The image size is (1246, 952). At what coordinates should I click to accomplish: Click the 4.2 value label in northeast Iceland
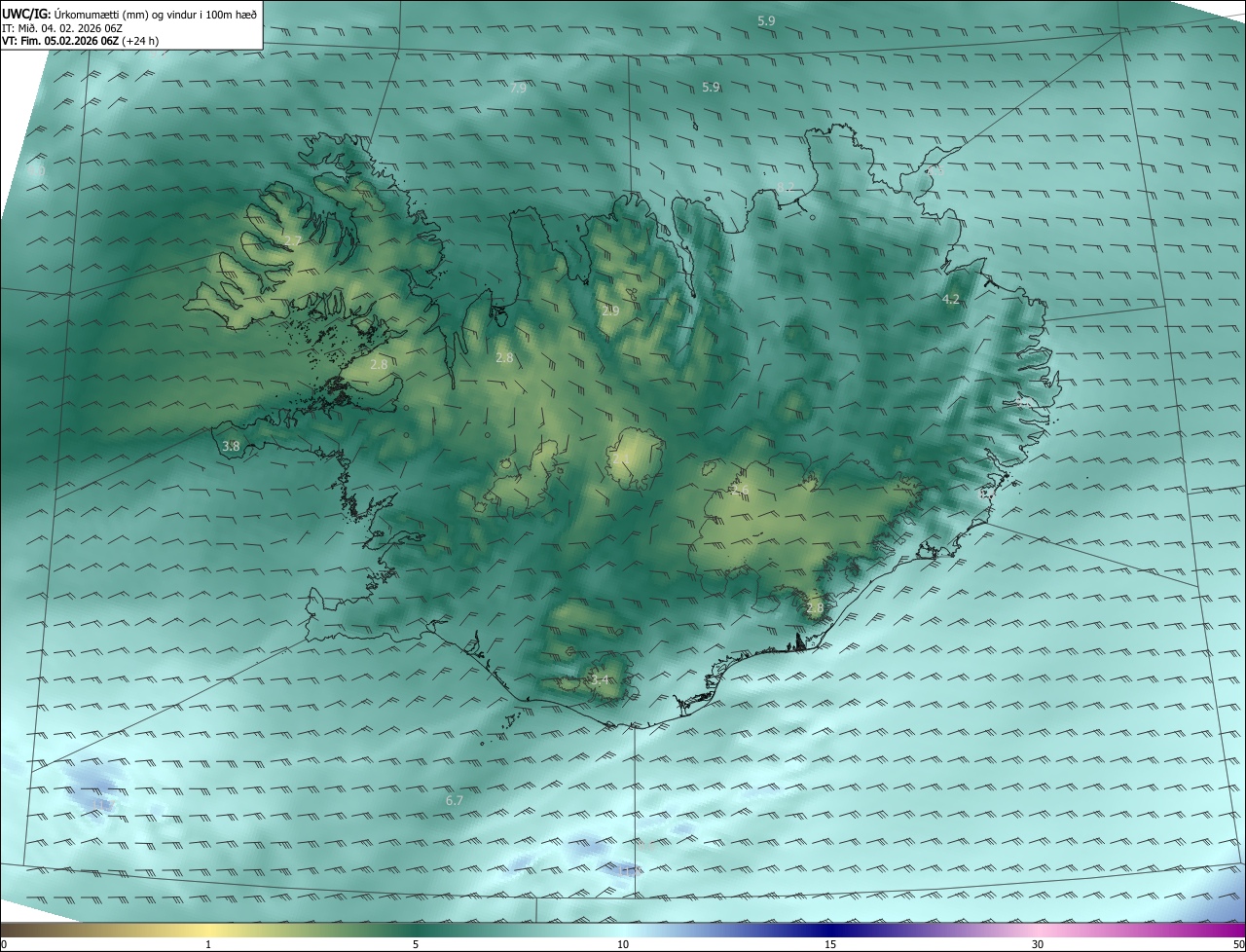[x=951, y=299]
